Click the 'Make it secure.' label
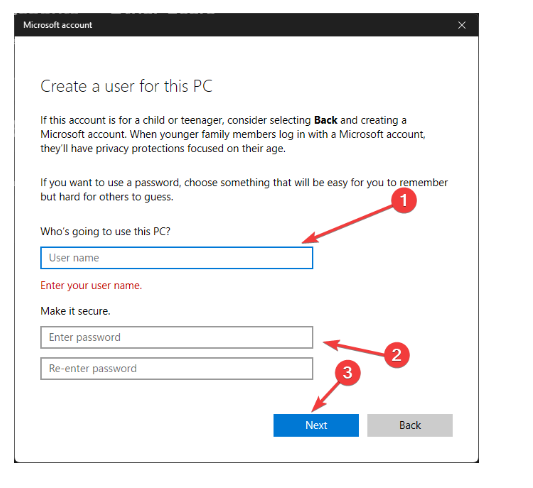Viewport: 533px width, 488px height. [75, 311]
